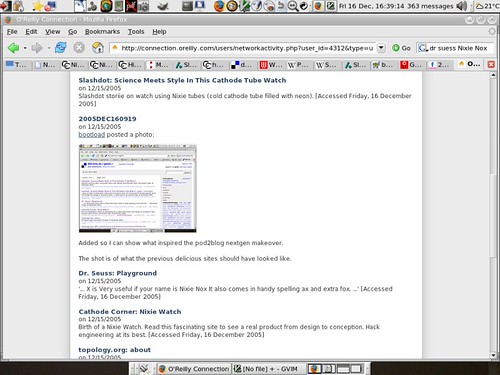
Task: Click the red exit arrow icon in top panel
Action: 6,6
